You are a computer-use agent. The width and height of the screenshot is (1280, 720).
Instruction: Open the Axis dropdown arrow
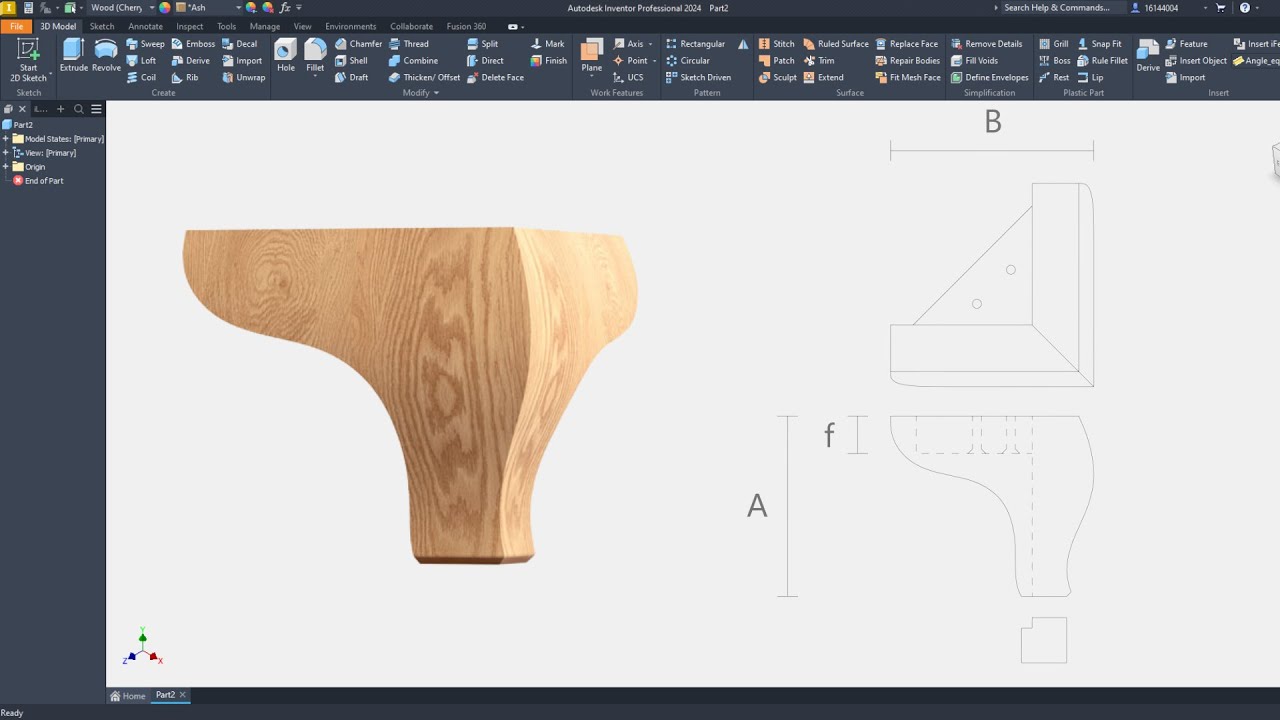(650, 44)
